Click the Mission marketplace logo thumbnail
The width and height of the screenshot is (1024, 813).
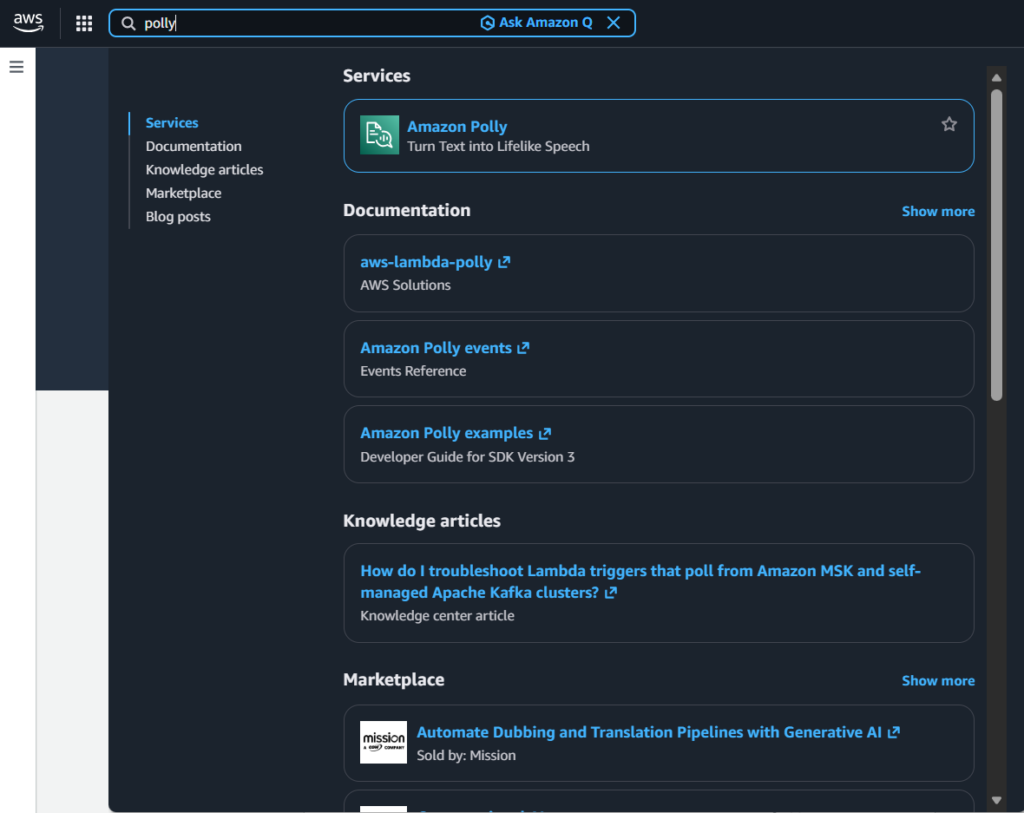pyautogui.click(x=383, y=742)
